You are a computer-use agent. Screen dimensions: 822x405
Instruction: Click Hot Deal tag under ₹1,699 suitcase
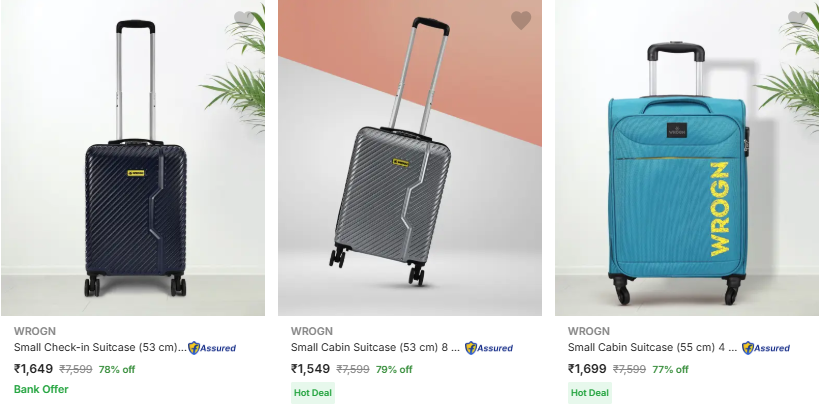point(590,393)
